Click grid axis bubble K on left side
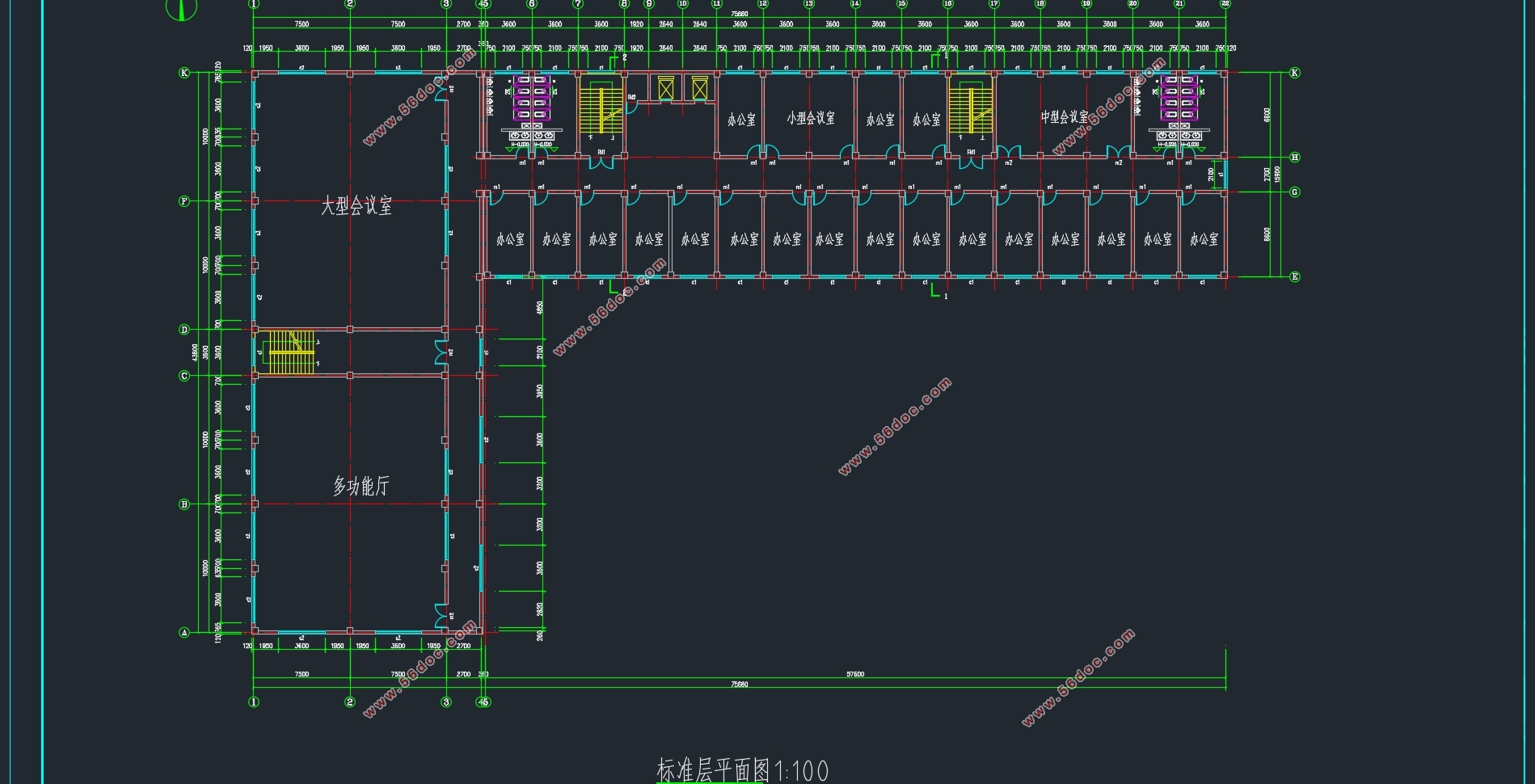This screenshot has width=1535, height=784. pyautogui.click(x=184, y=73)
